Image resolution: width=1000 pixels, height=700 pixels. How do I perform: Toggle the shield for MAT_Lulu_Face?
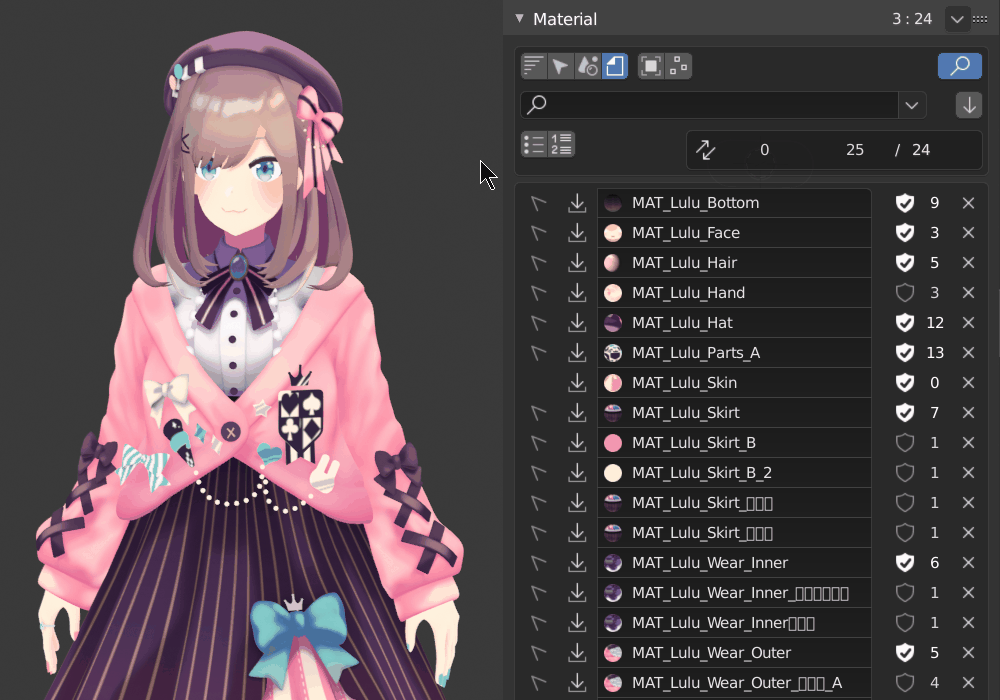pyautogui.click(x=905, y=233)
